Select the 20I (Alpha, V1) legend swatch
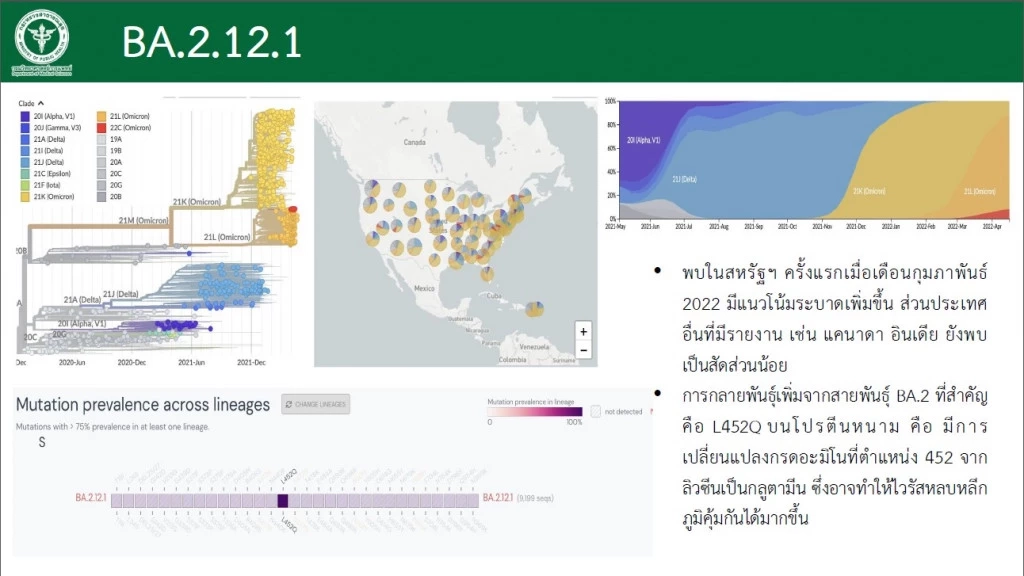This screenshot has width=1024, height=576. [24, 116]
